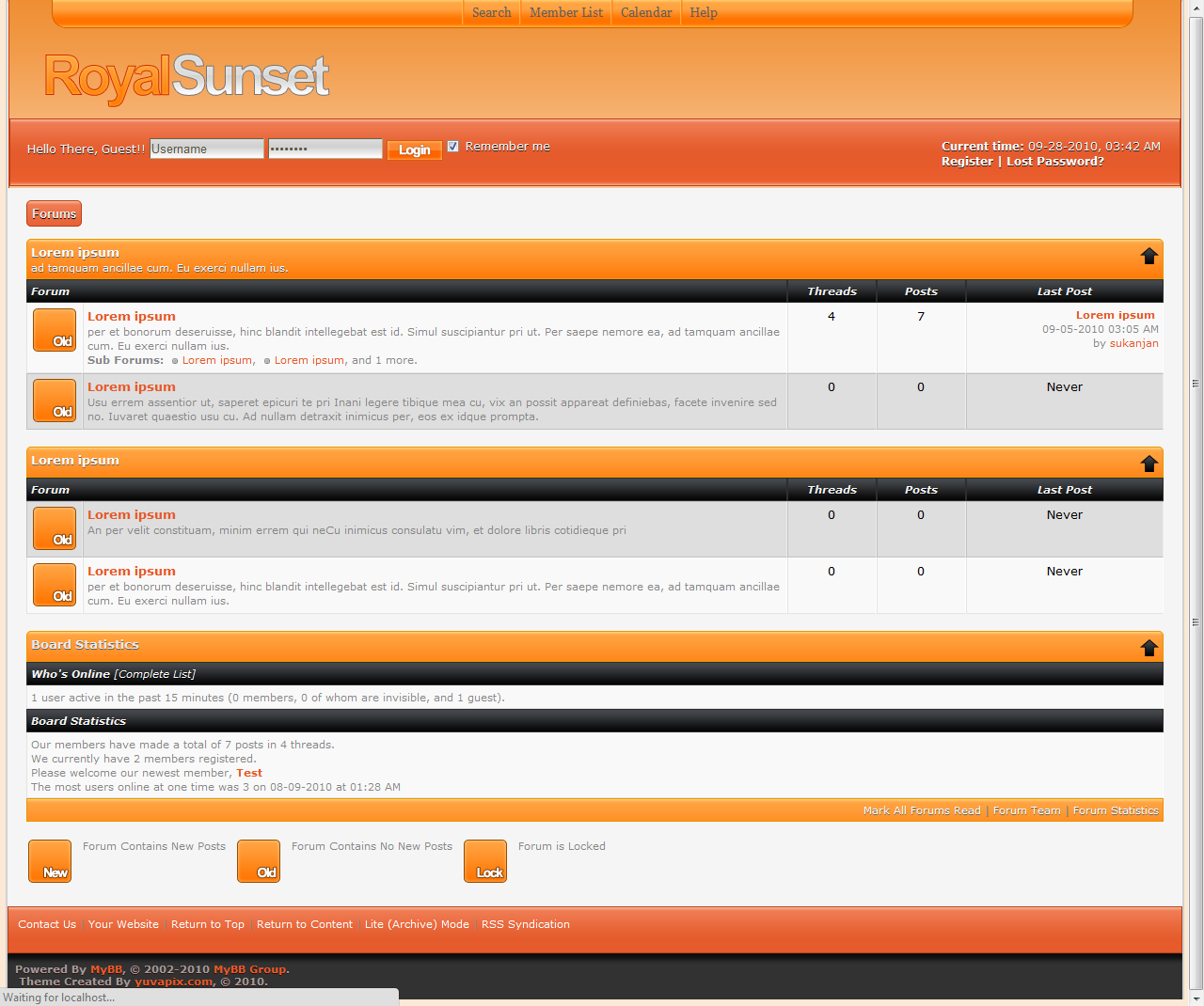Open the Member List menu item
The height and width of the screenshot is (1006, 1204).
click(565, 12)
